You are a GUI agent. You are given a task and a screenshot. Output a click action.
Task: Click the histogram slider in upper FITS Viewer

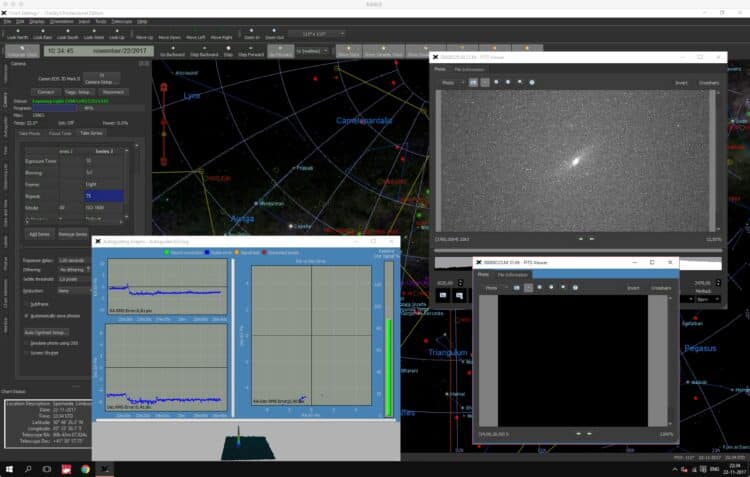click(x=577, y=250)
